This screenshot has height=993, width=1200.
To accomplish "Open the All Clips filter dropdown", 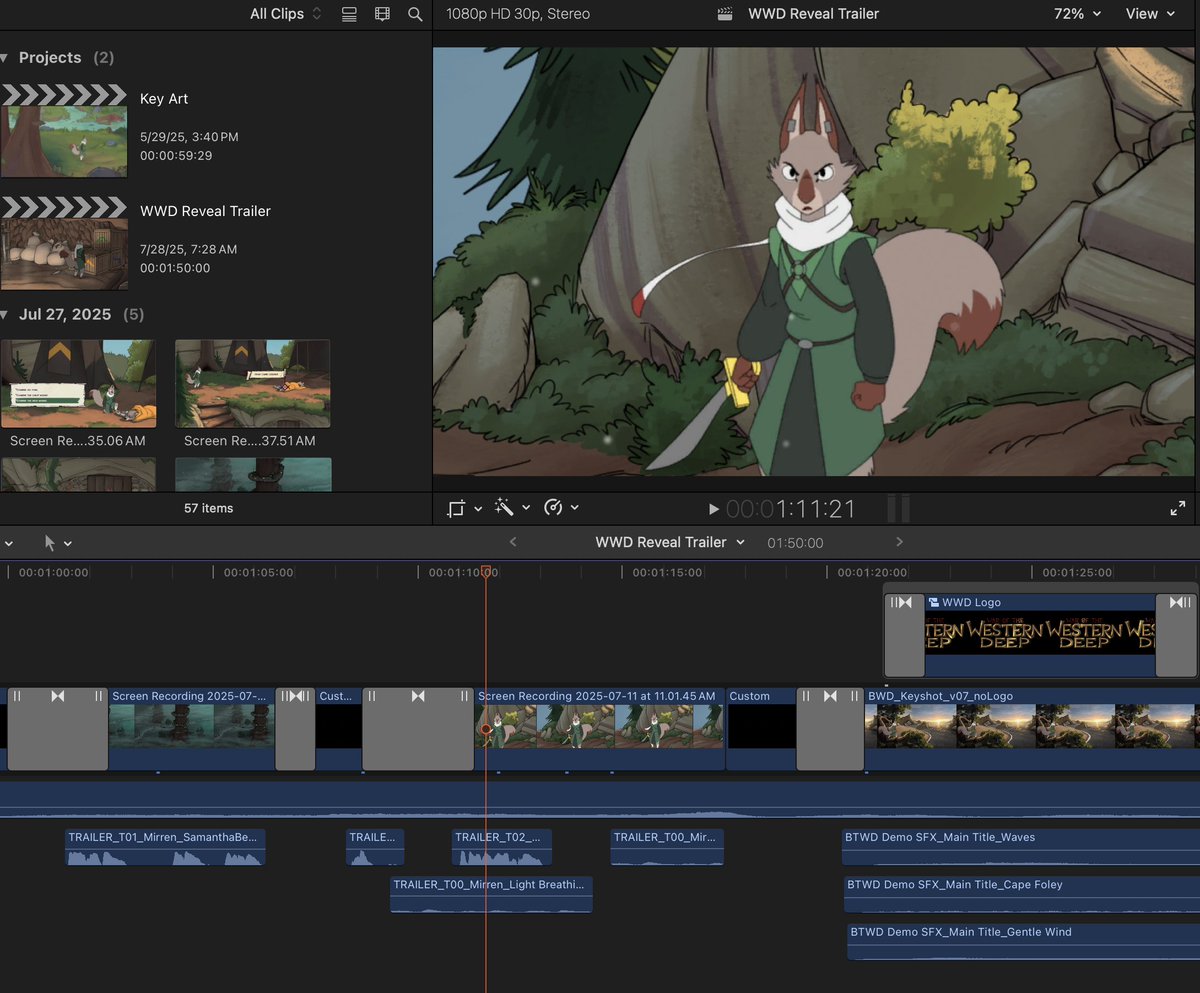I will click(x=286, y=14).
